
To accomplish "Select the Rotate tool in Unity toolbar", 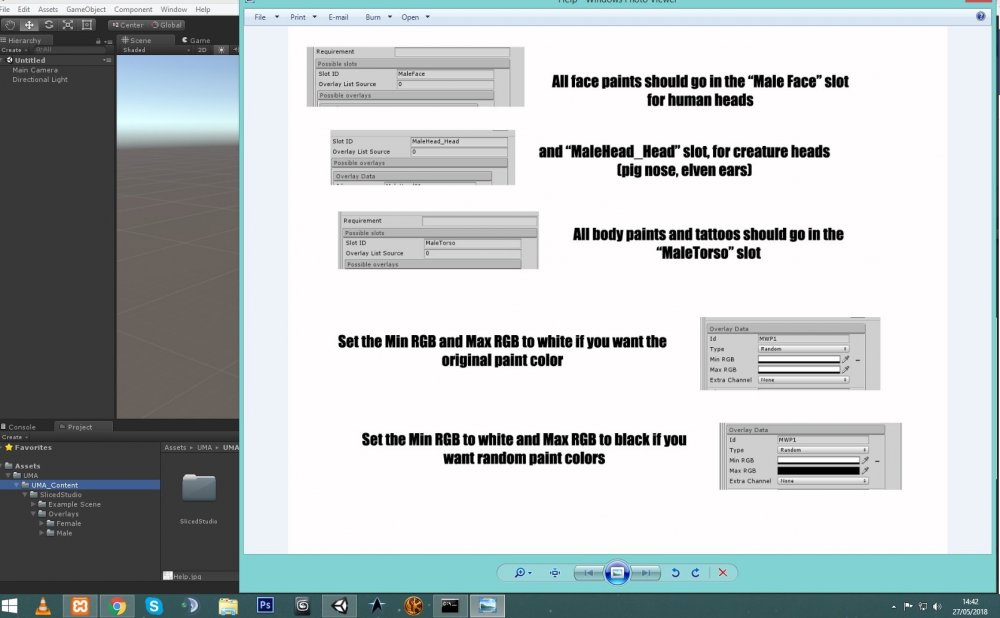I will tap(48, 24).
